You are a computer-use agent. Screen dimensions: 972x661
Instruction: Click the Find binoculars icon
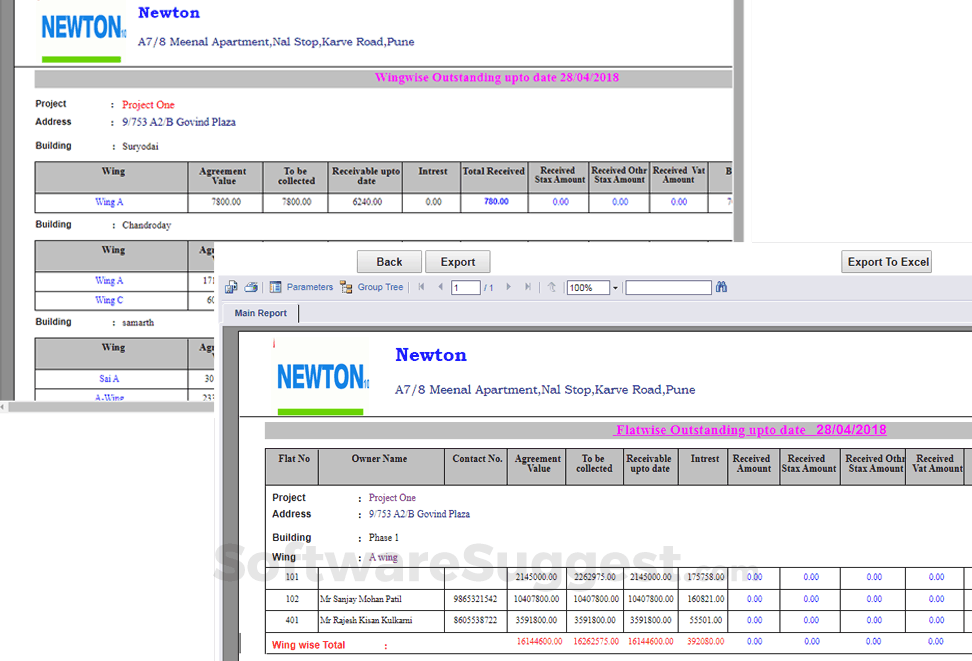click(721, 287)
